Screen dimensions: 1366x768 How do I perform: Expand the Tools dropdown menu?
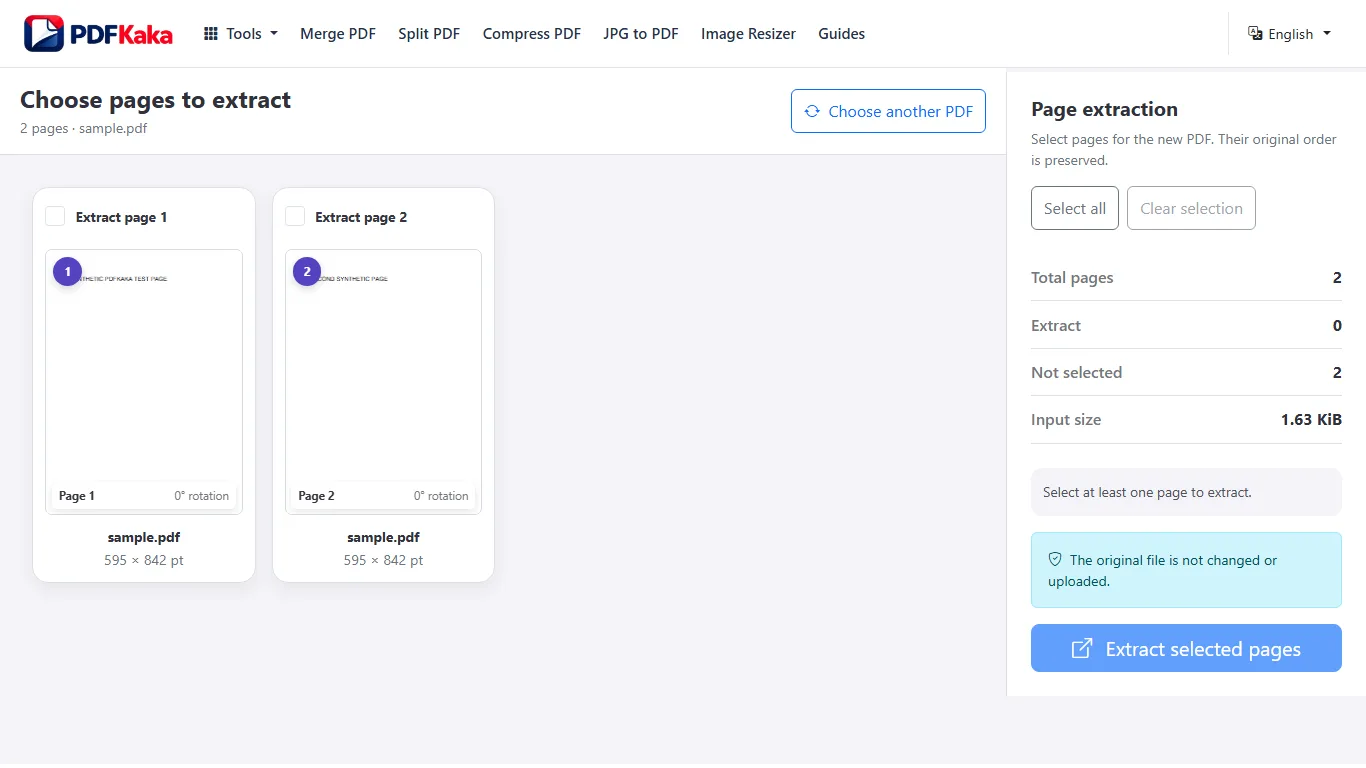tap(241, 34)
